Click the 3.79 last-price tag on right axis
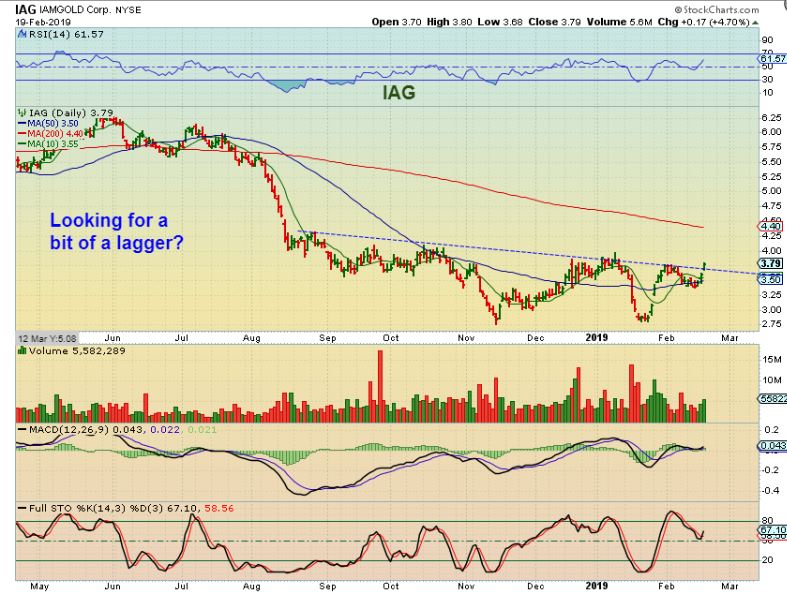Screen dimensions: 787x592 coord(770,264)
